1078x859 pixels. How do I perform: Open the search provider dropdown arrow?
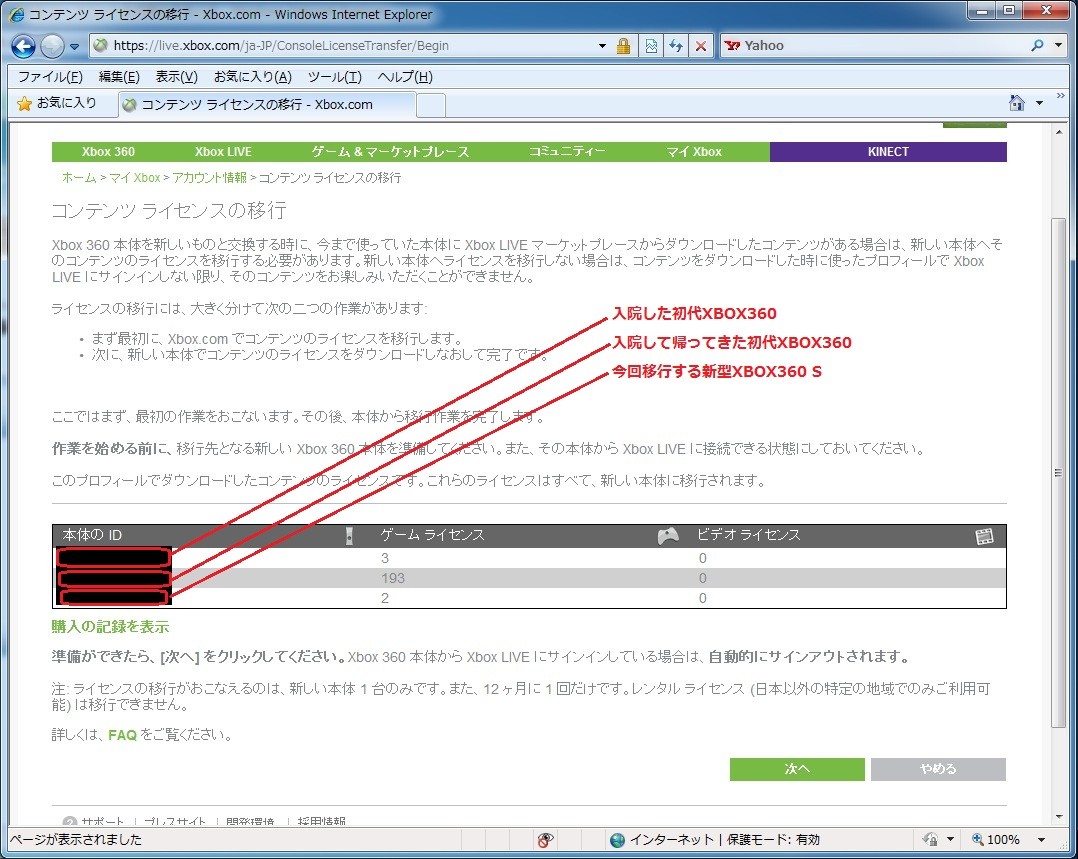tap(1059, 45)
